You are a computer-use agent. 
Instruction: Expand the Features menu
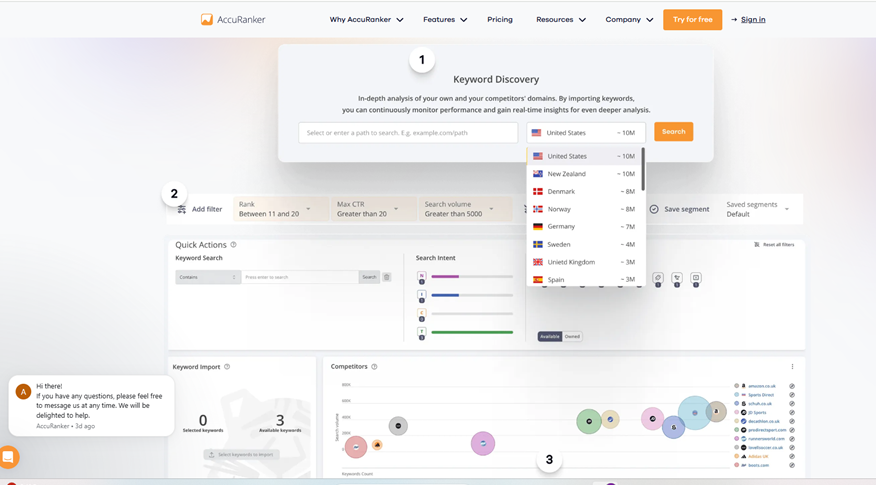click(445, 20)
